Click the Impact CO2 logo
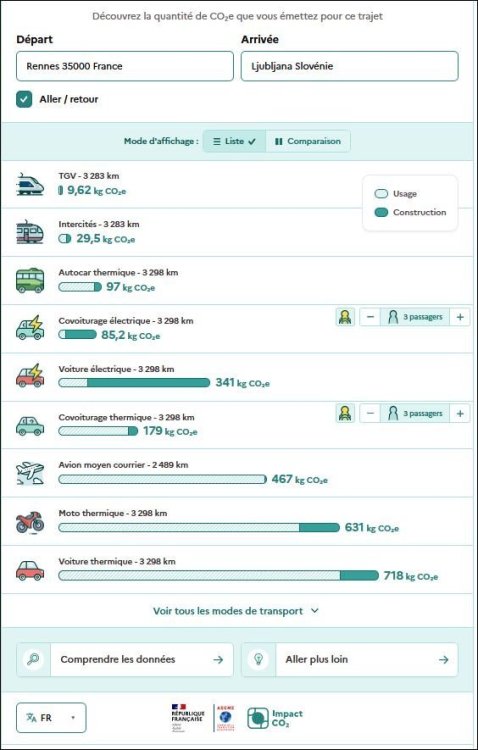This screenshot has height=750, width=478. [275, 718]
